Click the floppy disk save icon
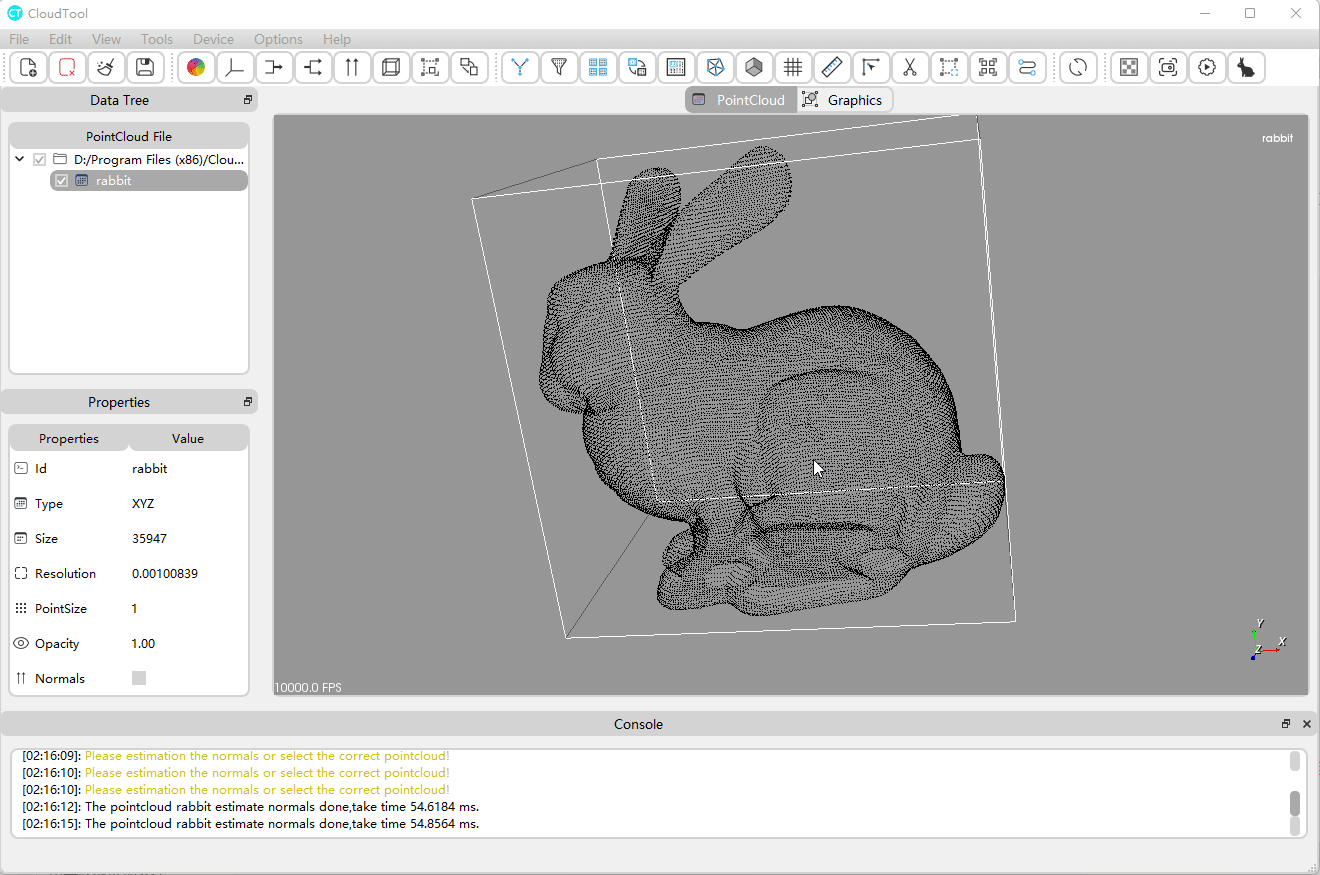This screenshot has height=875, width=1320. pyautogui.click(x=145, y=68)
